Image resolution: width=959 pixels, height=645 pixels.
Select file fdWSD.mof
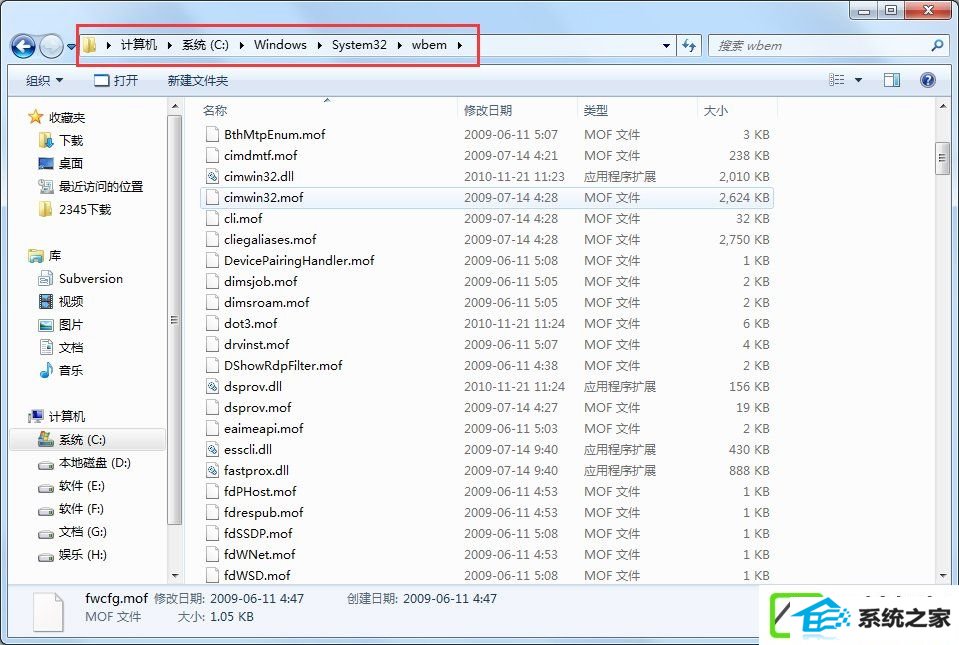point(257,575)
